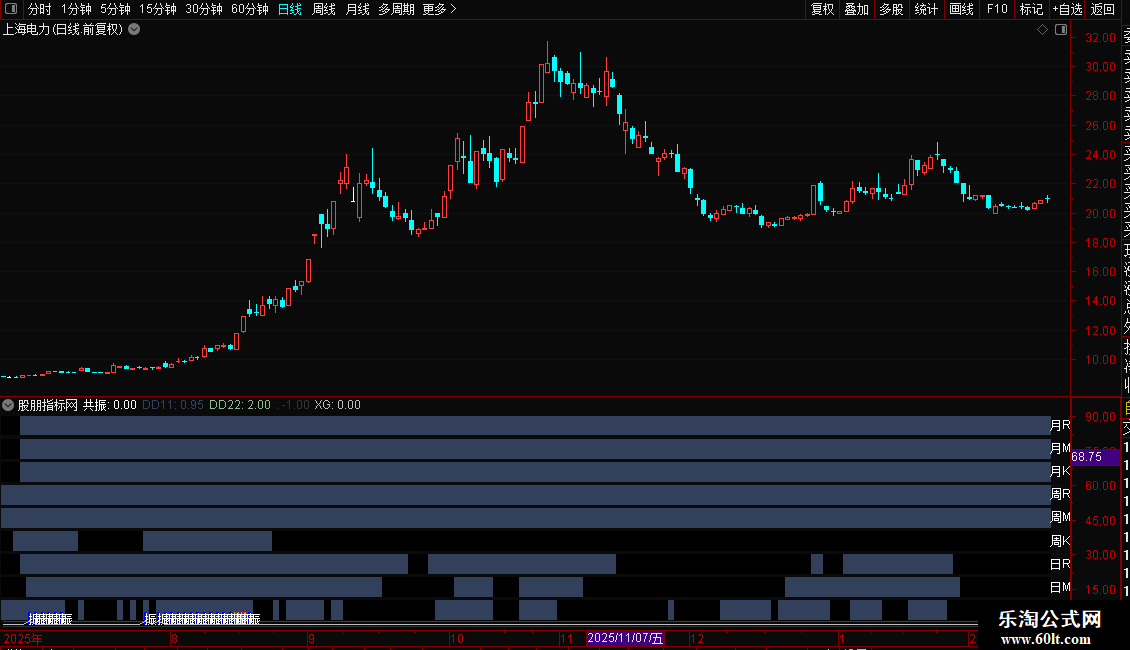
Task: Add stock via +自选
Action: click(1067, 9)
